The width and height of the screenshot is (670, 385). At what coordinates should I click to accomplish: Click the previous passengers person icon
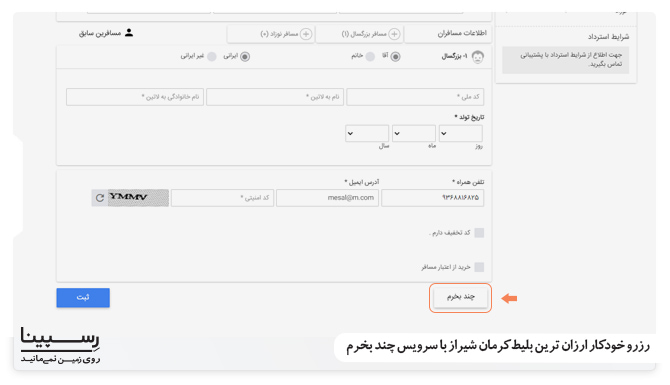(129, 33)
